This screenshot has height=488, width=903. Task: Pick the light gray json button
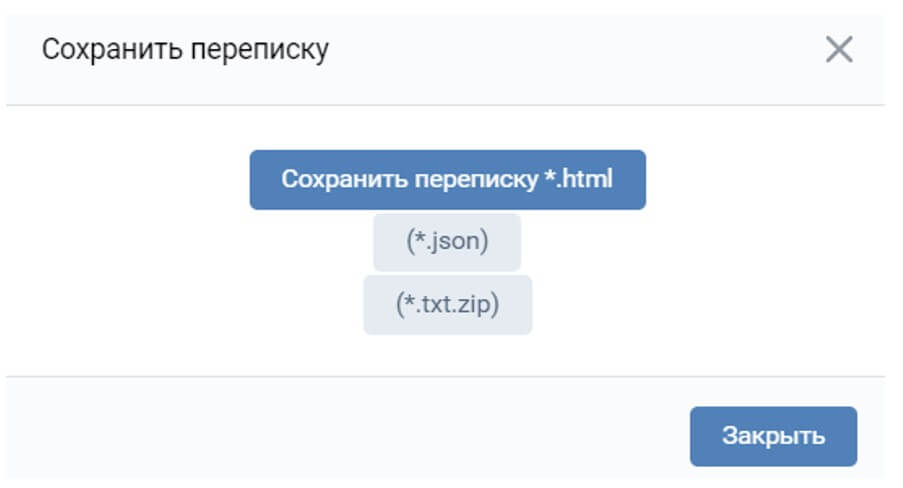click(x=447, y=242)
